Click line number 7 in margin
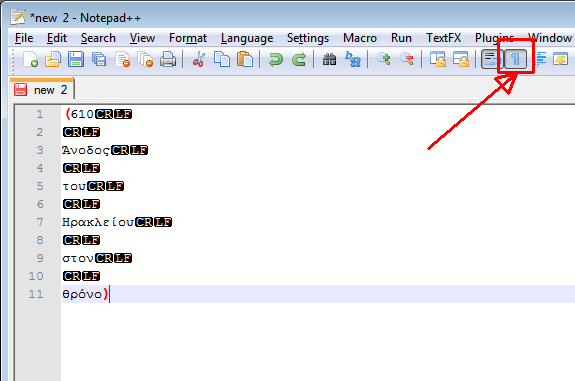The image size is (575, 381). pyautogui.click(x=40, y=222)
